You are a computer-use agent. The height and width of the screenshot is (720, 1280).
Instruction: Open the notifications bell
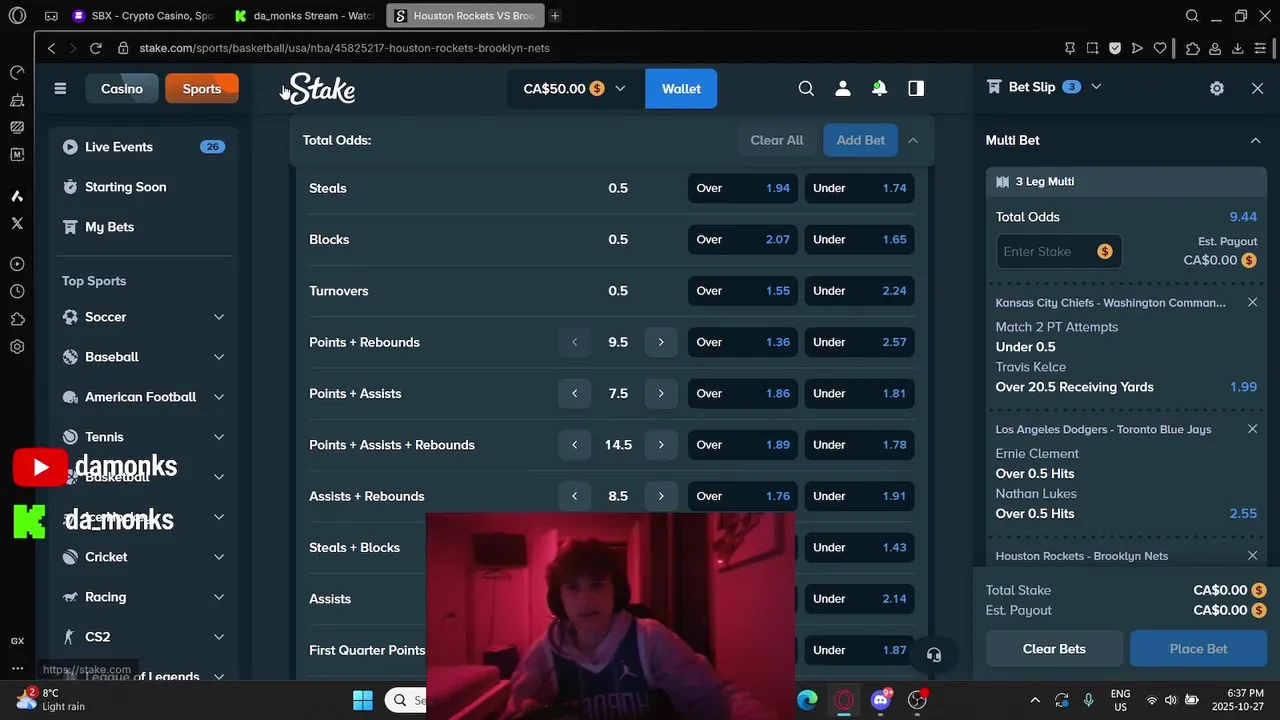point(879,88)
